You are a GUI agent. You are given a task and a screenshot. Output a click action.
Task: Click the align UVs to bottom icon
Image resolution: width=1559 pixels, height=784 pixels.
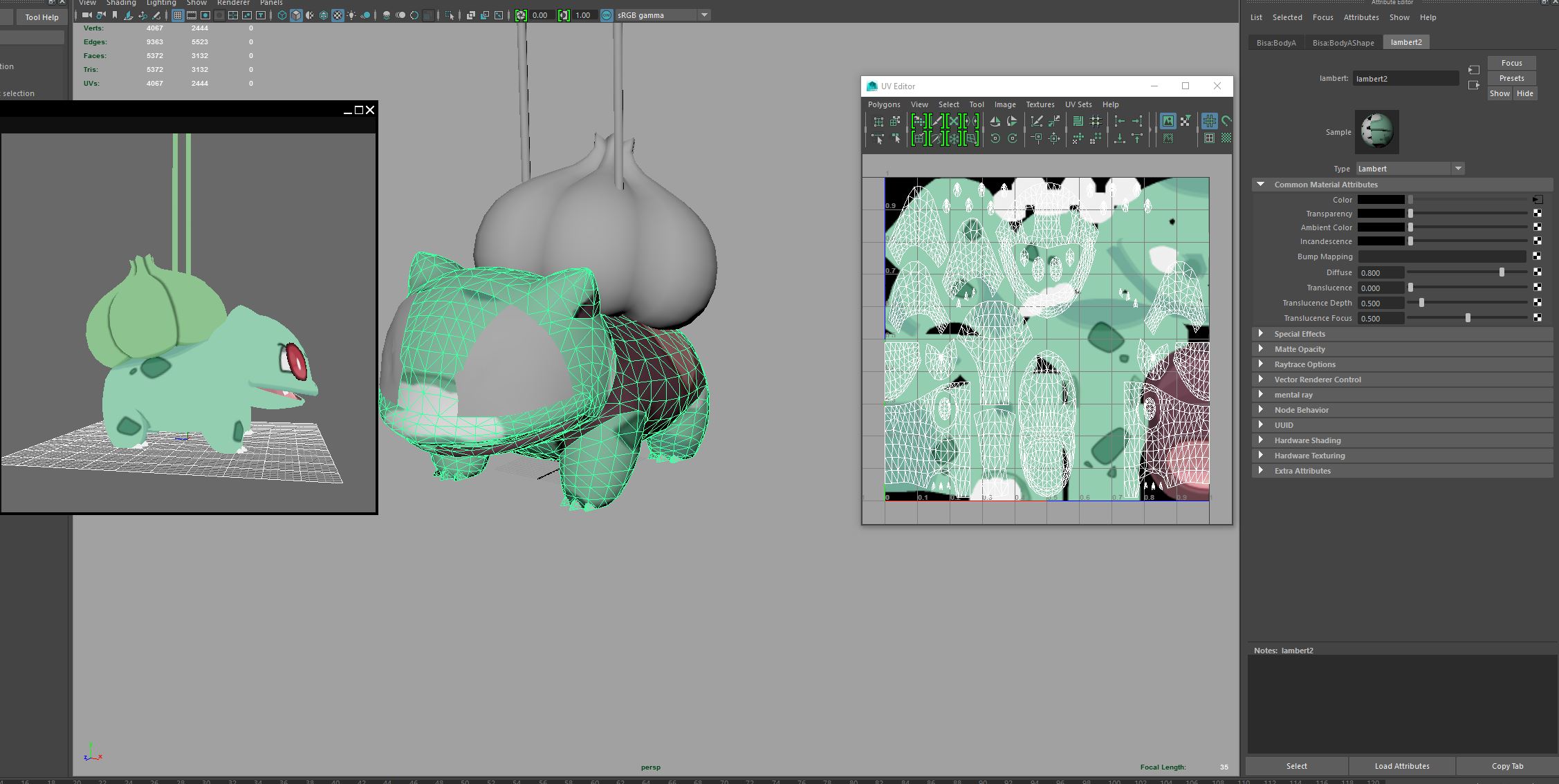[x=1120, y=138]
